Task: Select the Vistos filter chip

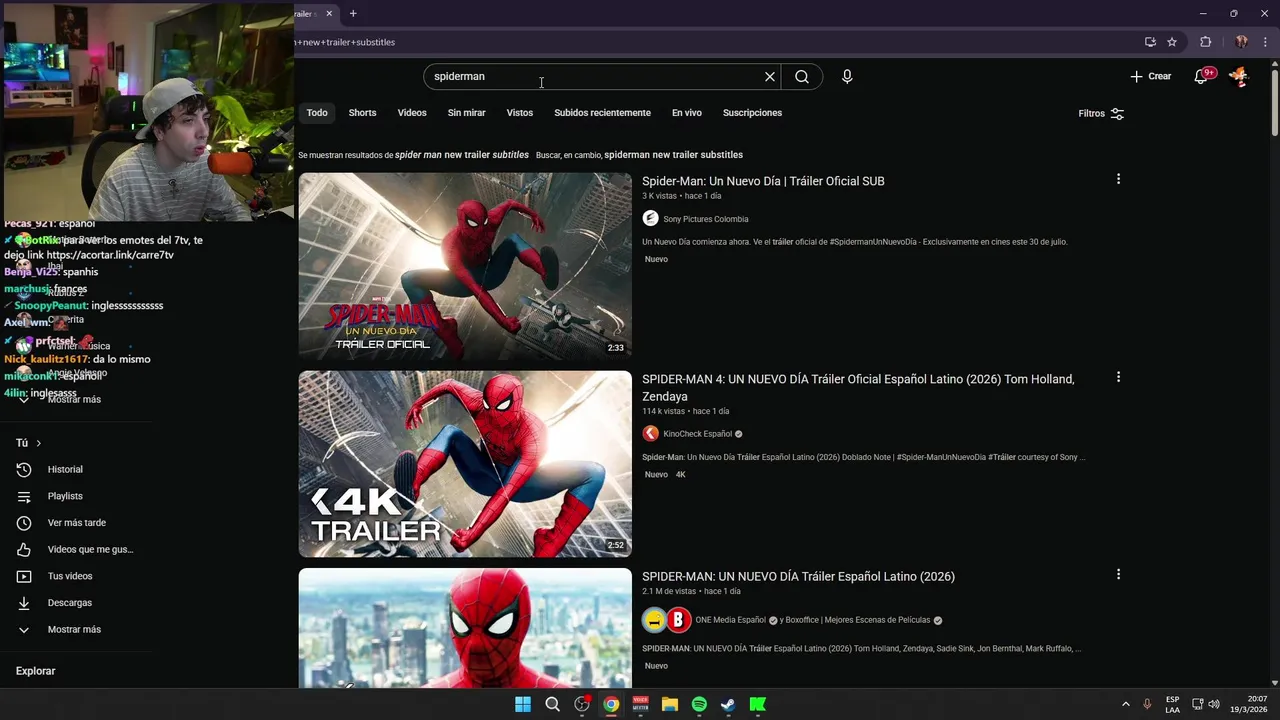Action: tap(520, 113)
